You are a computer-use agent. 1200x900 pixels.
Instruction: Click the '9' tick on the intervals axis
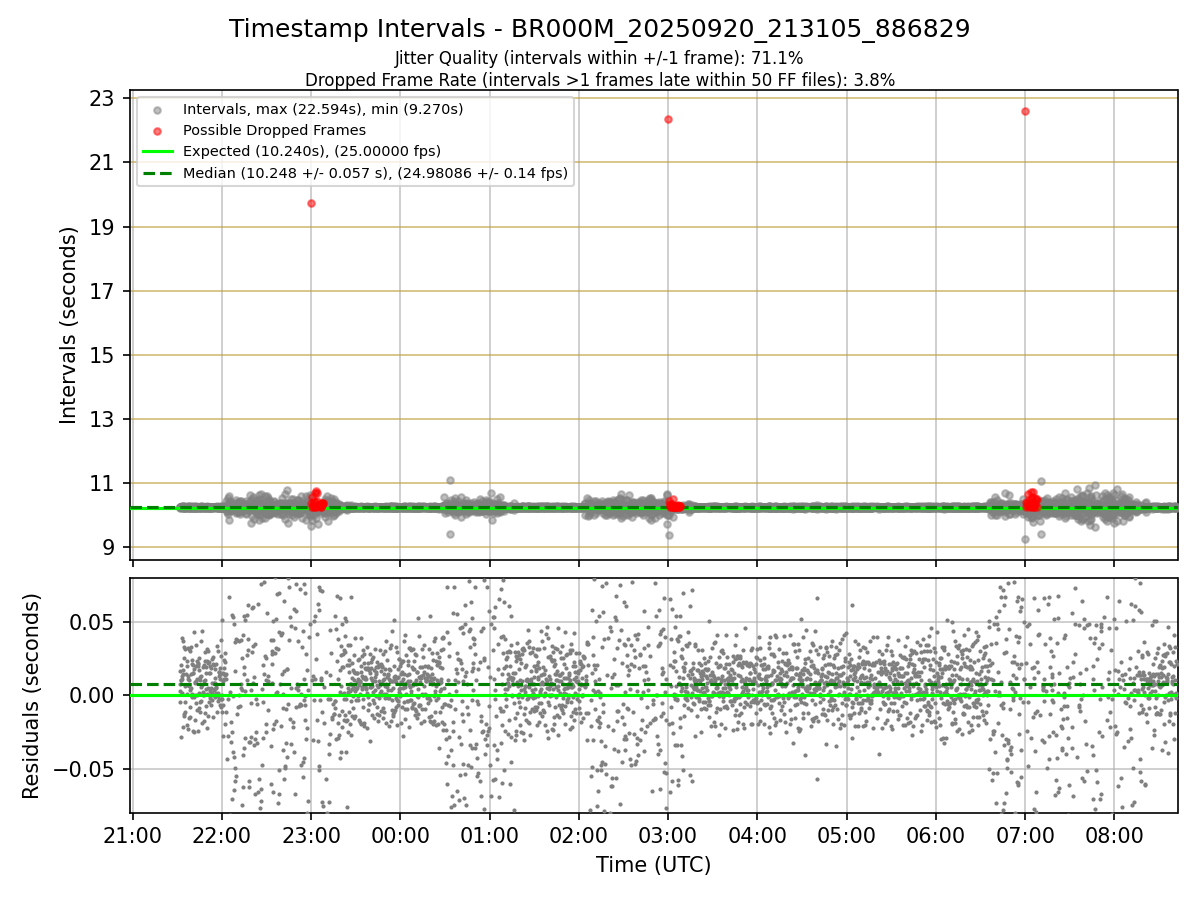[110, 547]
